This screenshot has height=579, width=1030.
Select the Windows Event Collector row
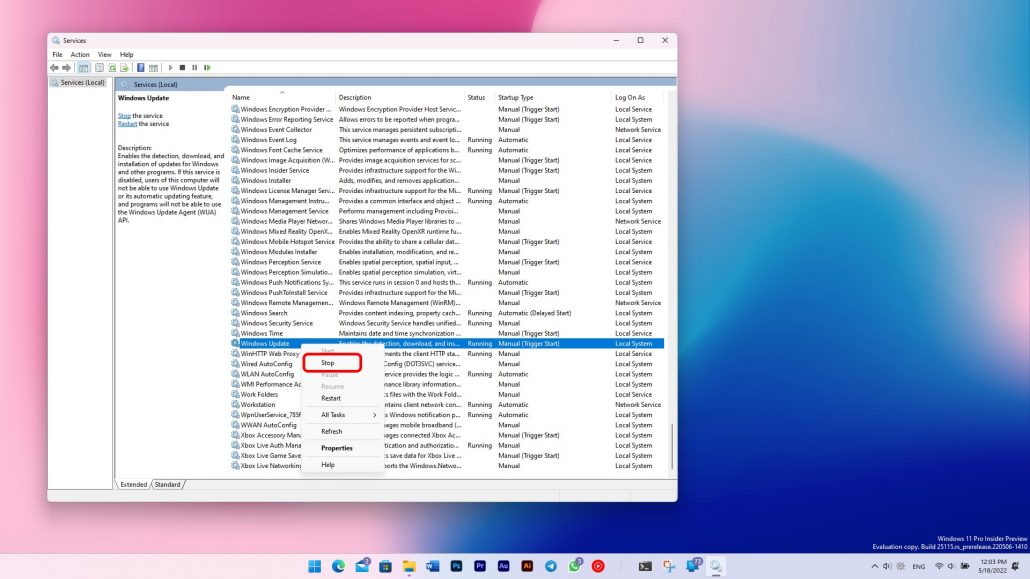(x=447, y=129)
